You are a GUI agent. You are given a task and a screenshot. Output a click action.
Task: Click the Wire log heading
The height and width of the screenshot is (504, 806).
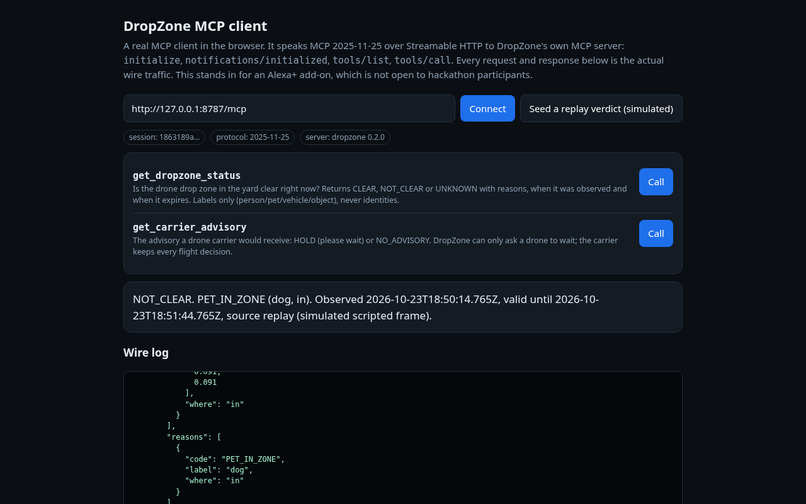pos(146,353)
